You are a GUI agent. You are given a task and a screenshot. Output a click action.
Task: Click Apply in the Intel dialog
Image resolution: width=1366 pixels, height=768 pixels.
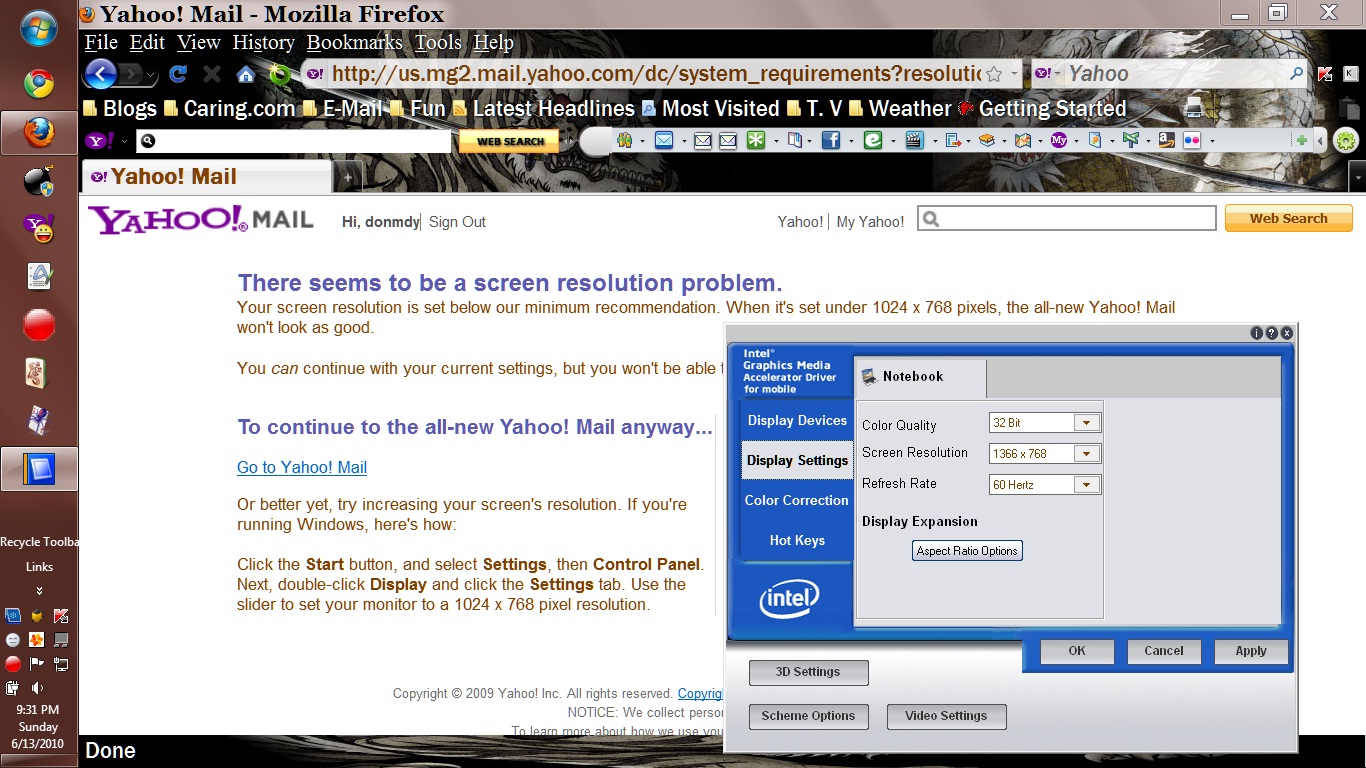1251,651
